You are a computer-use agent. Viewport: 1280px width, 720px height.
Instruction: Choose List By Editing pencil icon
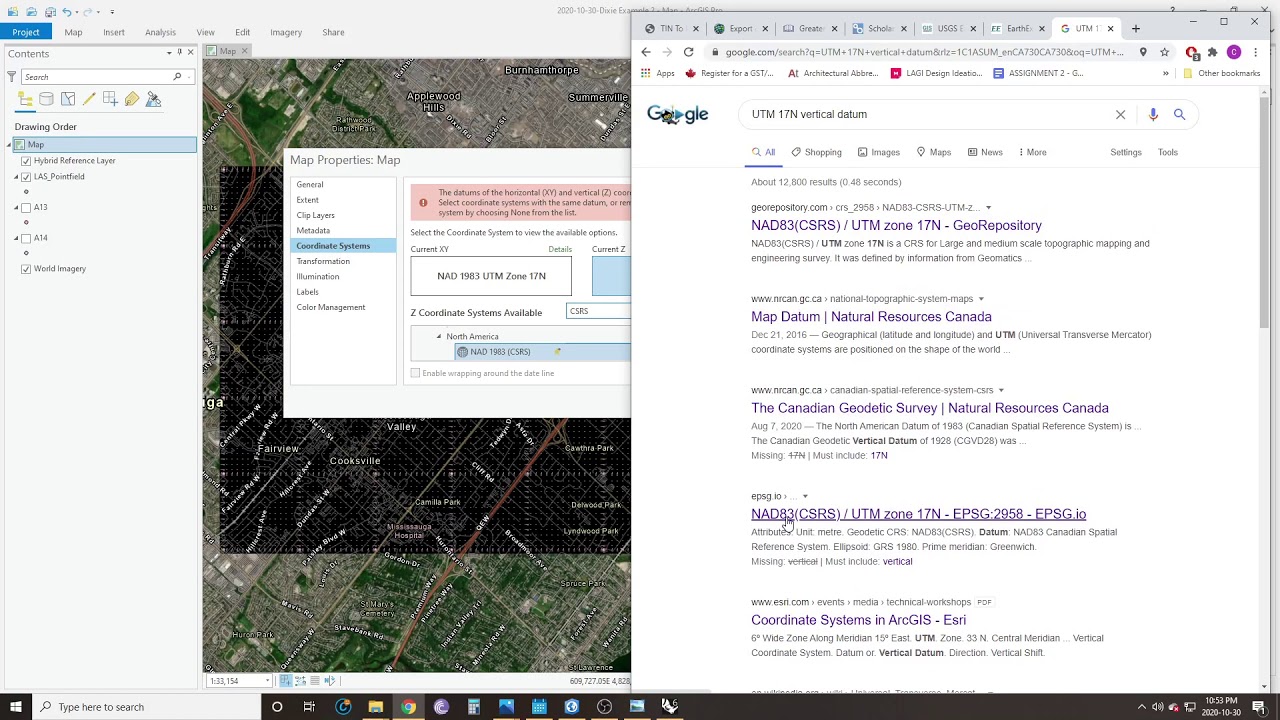(89, 99)
